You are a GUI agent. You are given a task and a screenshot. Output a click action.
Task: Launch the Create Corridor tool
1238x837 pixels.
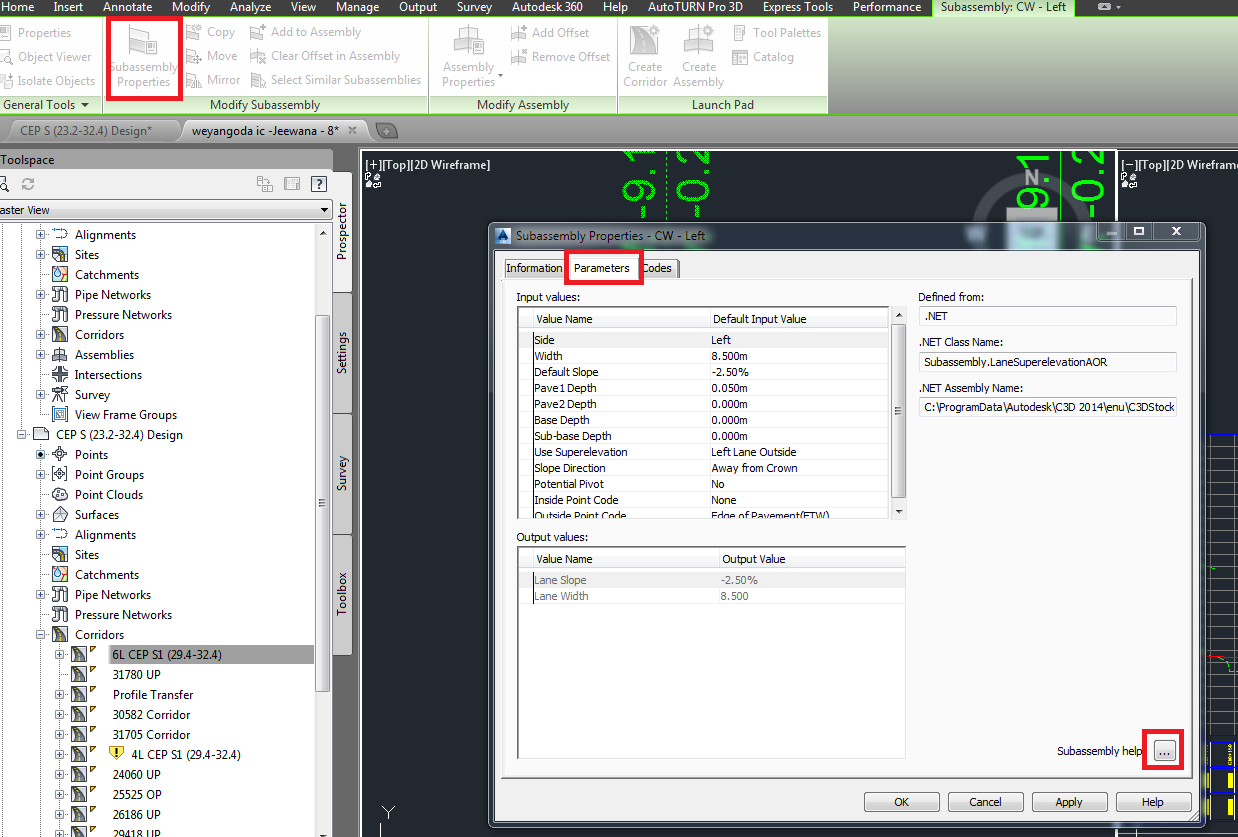pyautogui.click(x=644, y=54)
